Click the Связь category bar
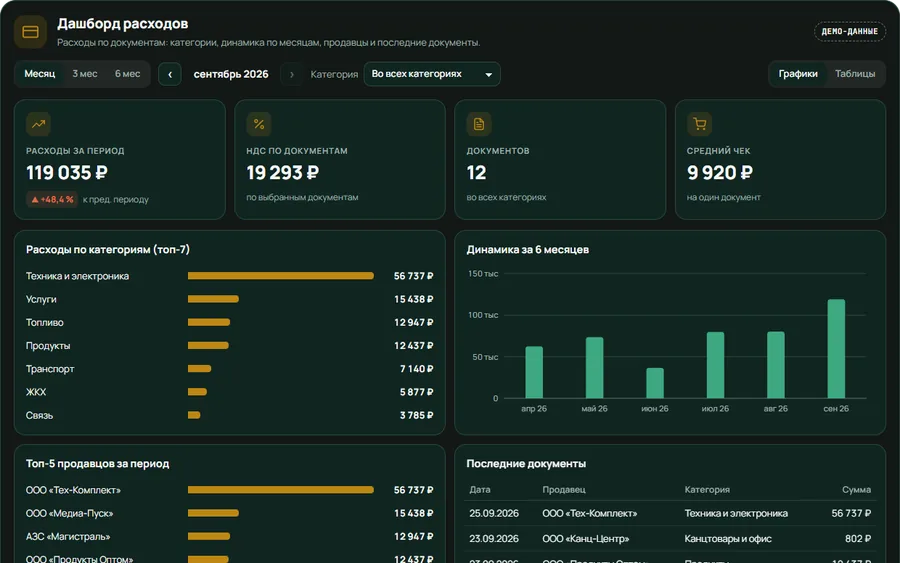900x563 pixels. click(194, 415)
